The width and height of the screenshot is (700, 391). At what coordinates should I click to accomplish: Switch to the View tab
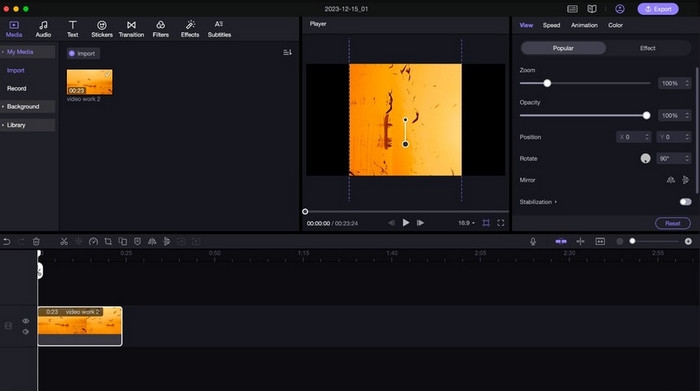pos(526,25)
